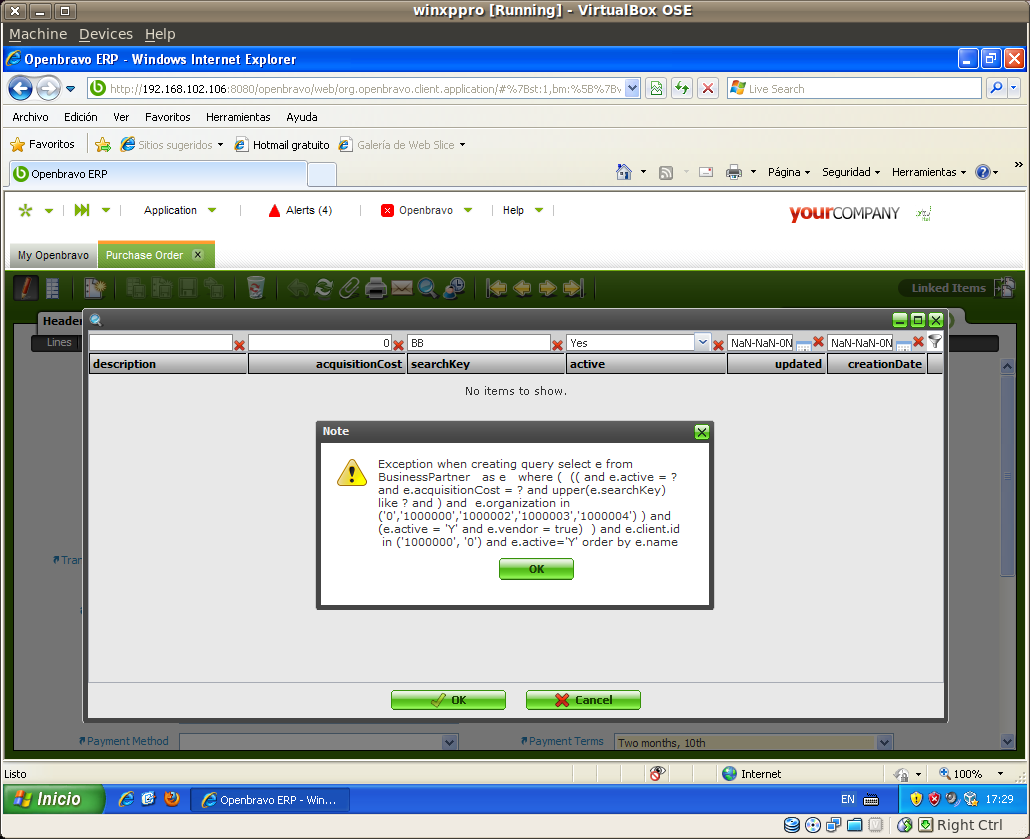
Task: Clear the acquisitionCost filter with its red X
Action: (x=398, y=344)
